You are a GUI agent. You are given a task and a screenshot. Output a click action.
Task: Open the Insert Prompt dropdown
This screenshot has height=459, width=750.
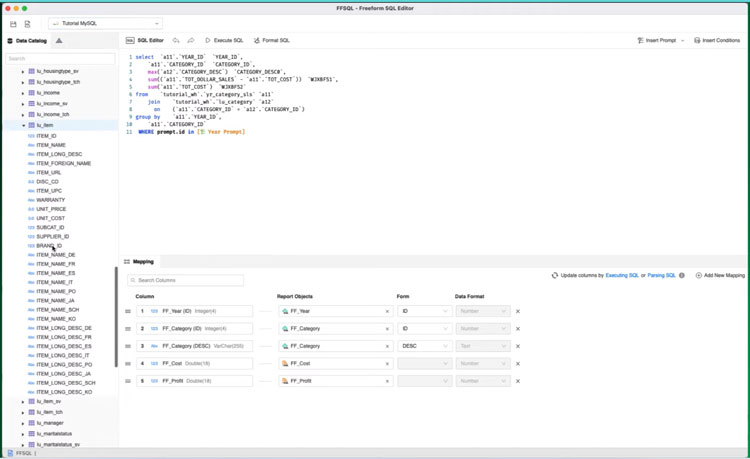pos(661,41)
